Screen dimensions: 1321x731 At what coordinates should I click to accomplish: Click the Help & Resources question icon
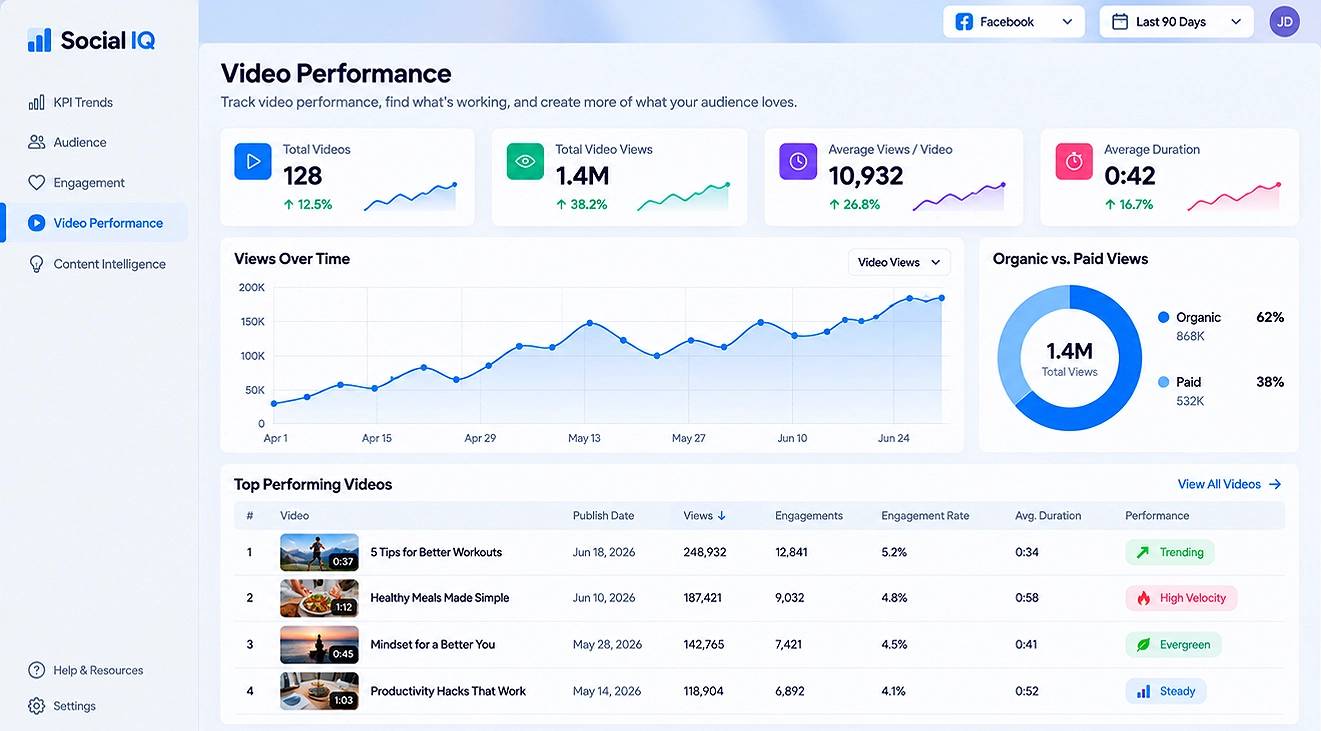37,670
